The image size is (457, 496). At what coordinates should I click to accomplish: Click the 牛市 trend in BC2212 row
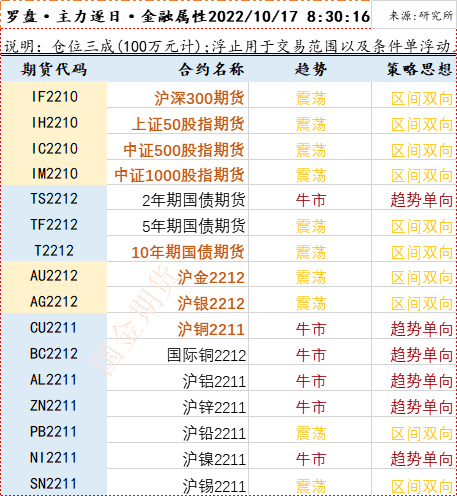(311, 355)
